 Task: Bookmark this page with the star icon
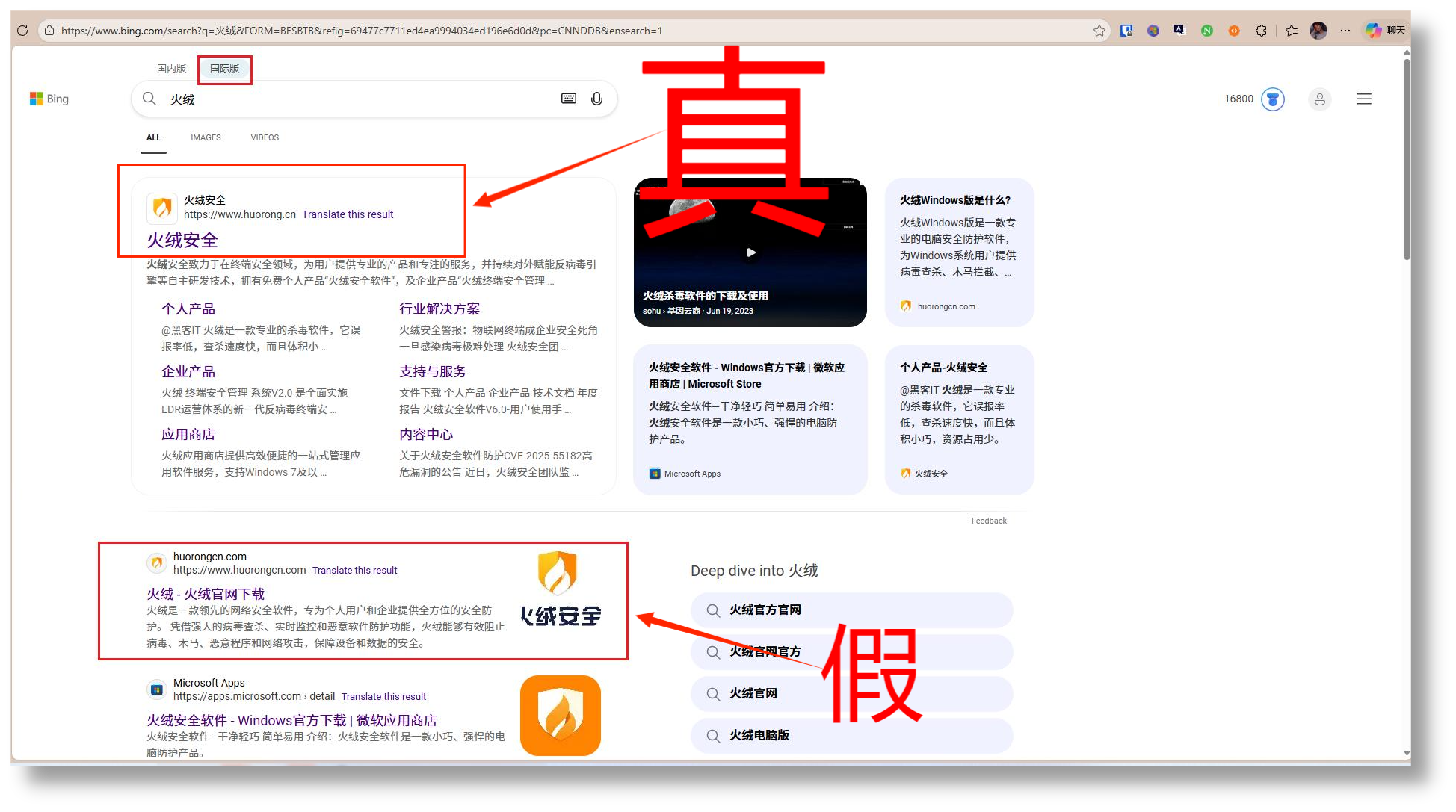1099,31
